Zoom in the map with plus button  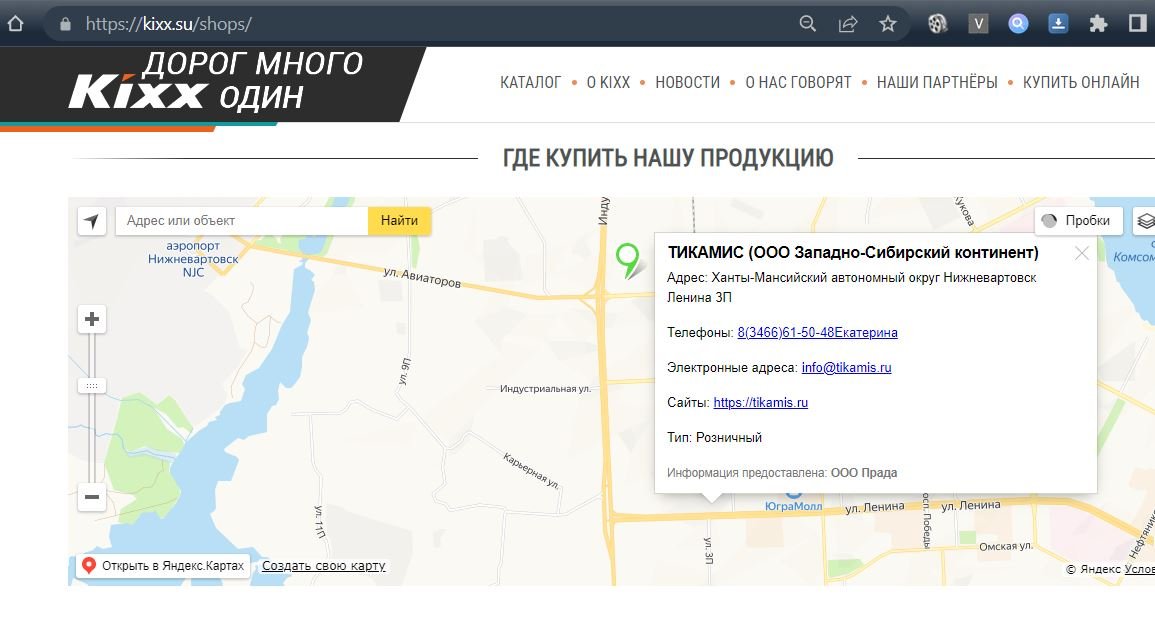coord(92,319)
